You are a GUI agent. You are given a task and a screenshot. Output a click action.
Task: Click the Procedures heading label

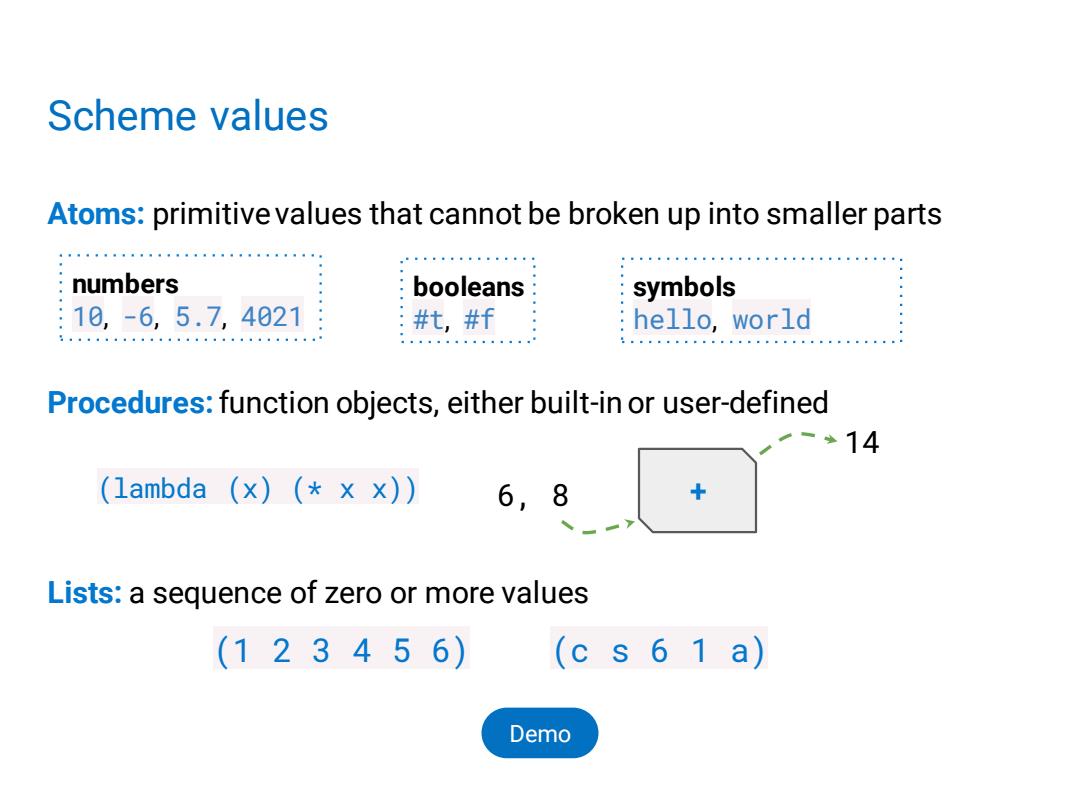[130, 402]
